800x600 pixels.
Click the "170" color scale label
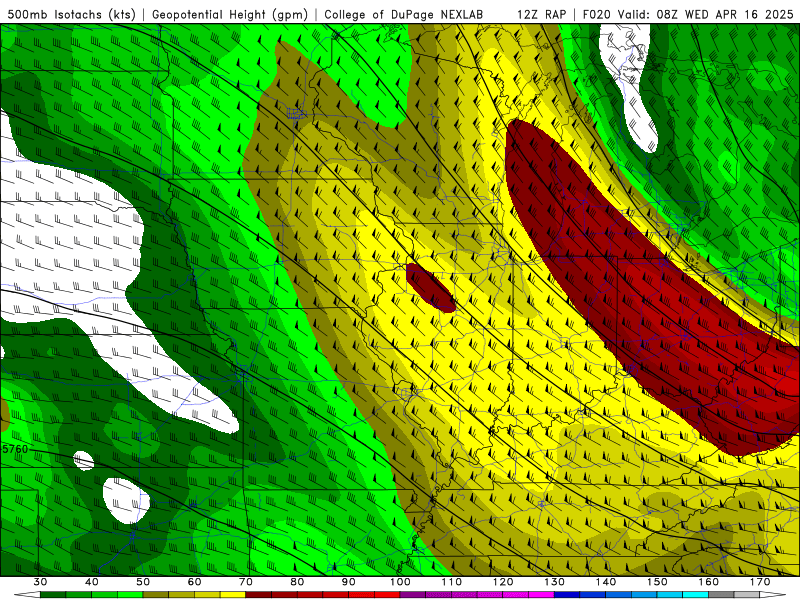(x=760, y=582)
